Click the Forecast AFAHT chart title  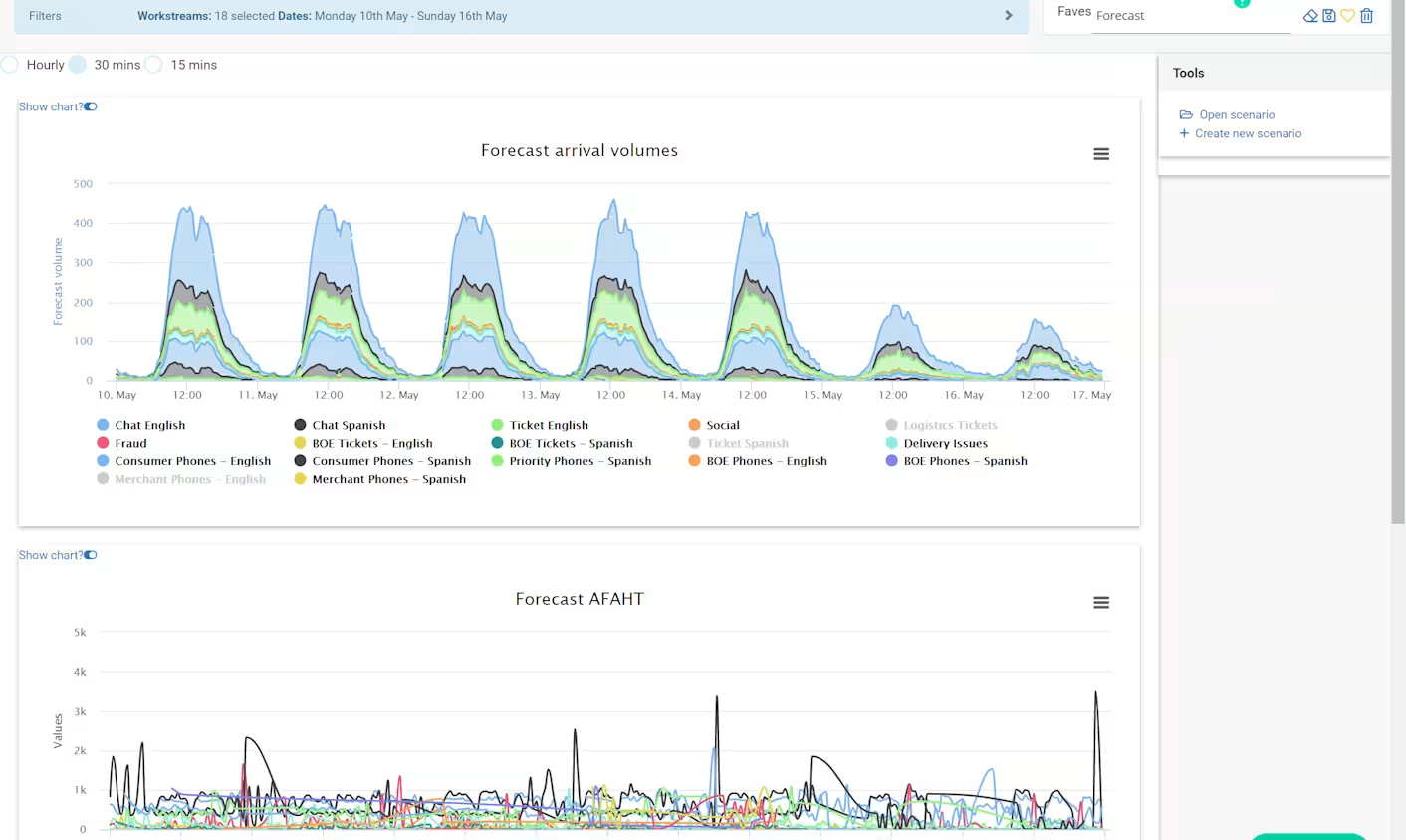click(580, 599)
